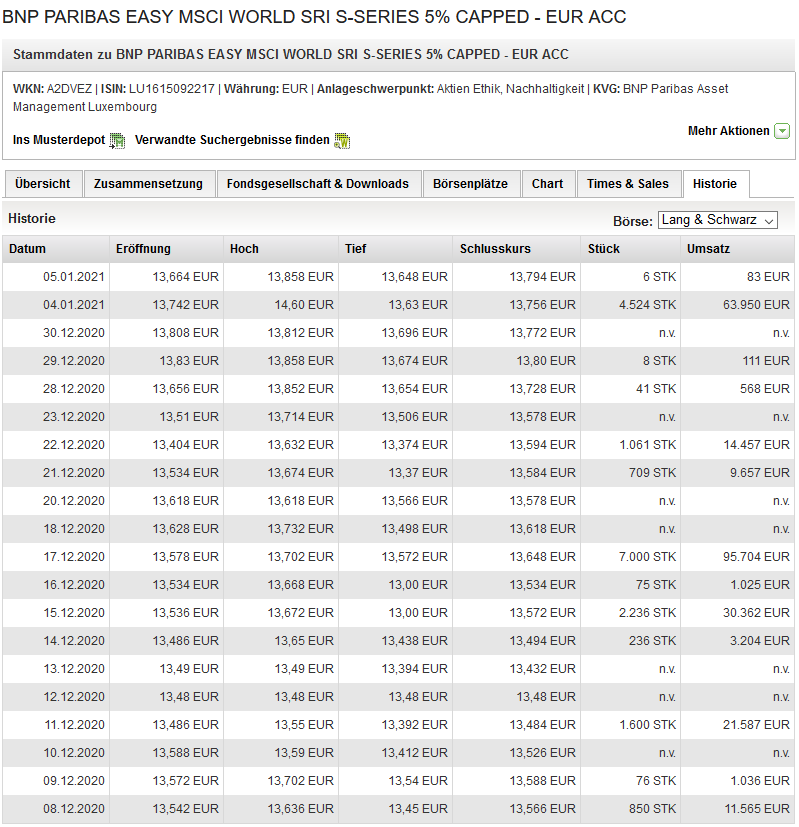Click Umsatz value 30.362 EUR
Viewport: 799px width, 827px height.
(756, 612)
